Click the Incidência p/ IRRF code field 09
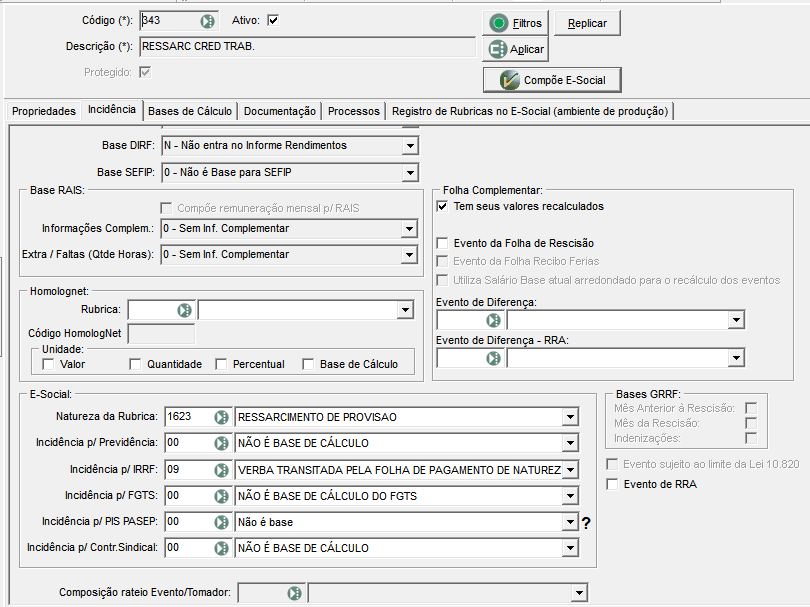 (190, 470)
